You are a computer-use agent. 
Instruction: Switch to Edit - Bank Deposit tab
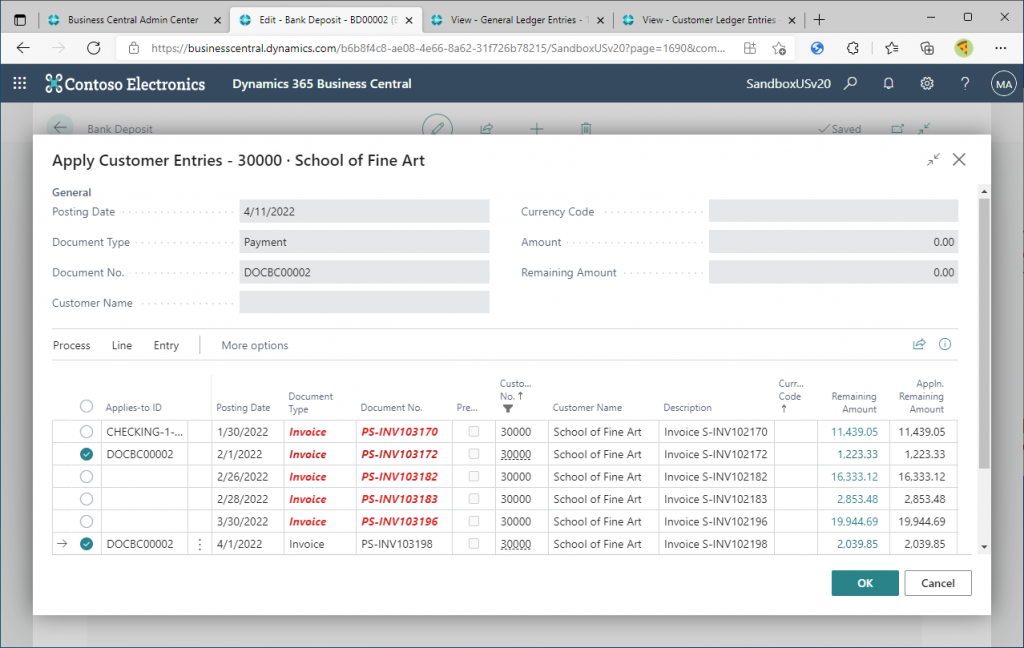click(x=327, y=20)
